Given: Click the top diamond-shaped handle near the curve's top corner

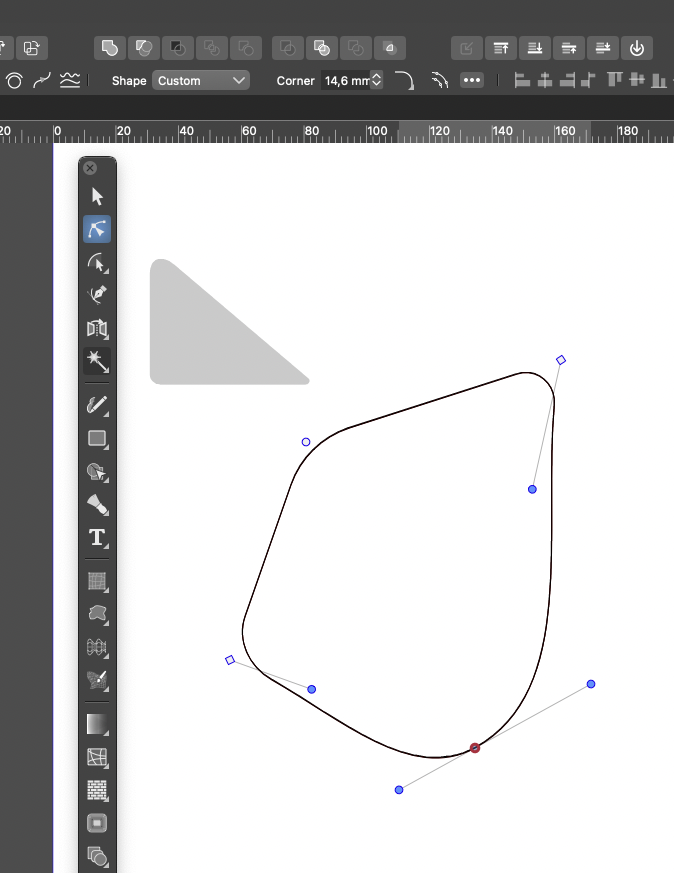Looking at the screenshot, I should [561, 360].
